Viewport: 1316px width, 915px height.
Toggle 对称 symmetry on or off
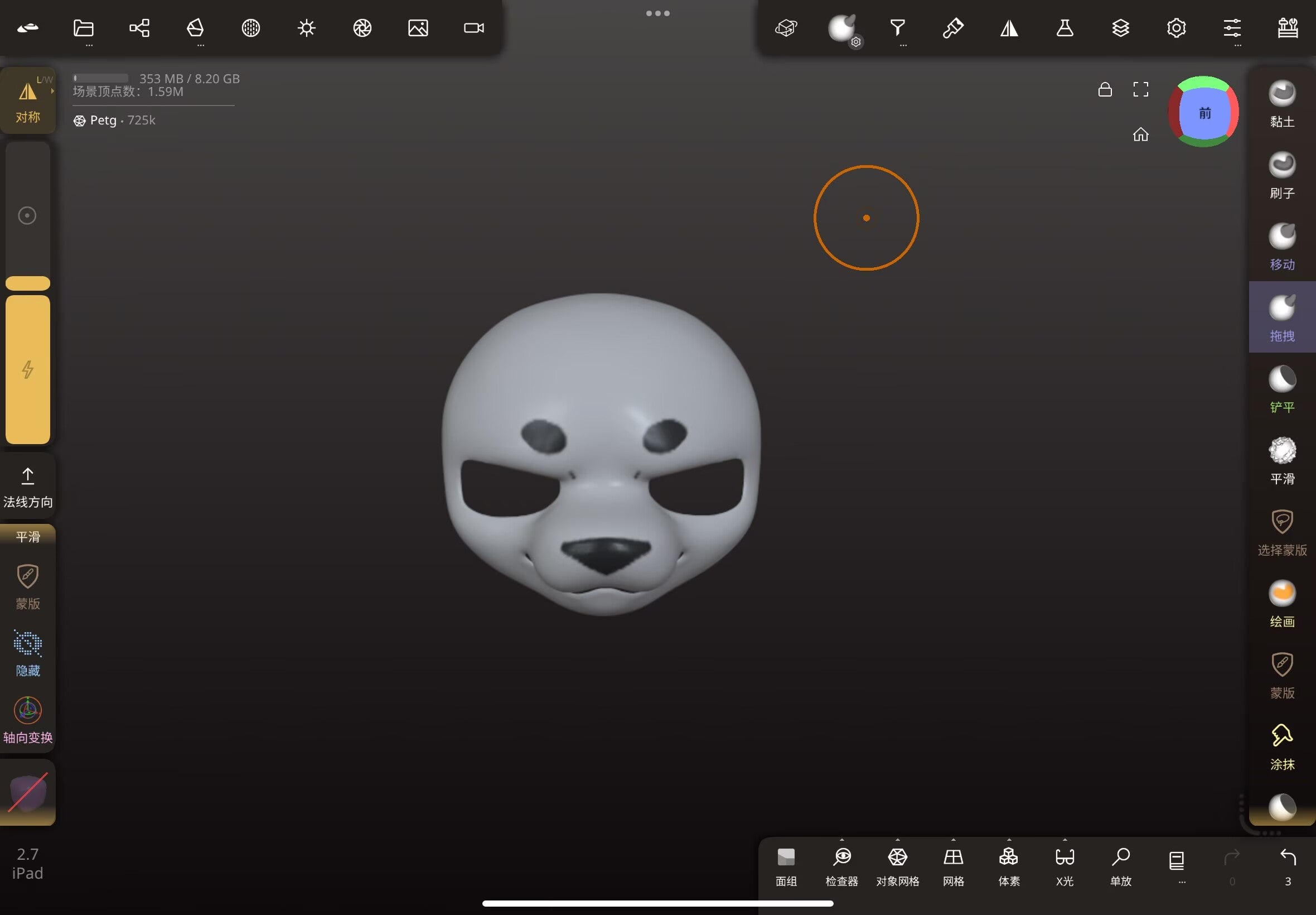coord(27,100)
